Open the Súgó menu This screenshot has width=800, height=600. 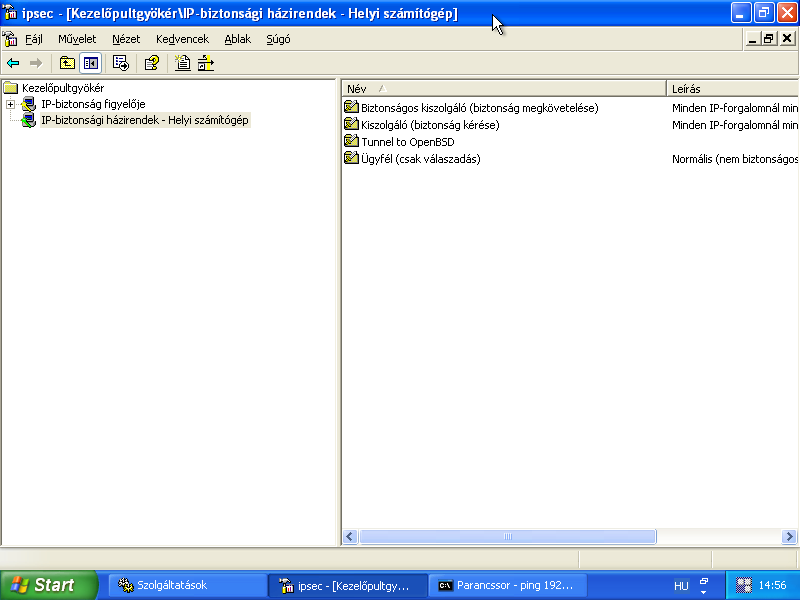pos(278,39)
